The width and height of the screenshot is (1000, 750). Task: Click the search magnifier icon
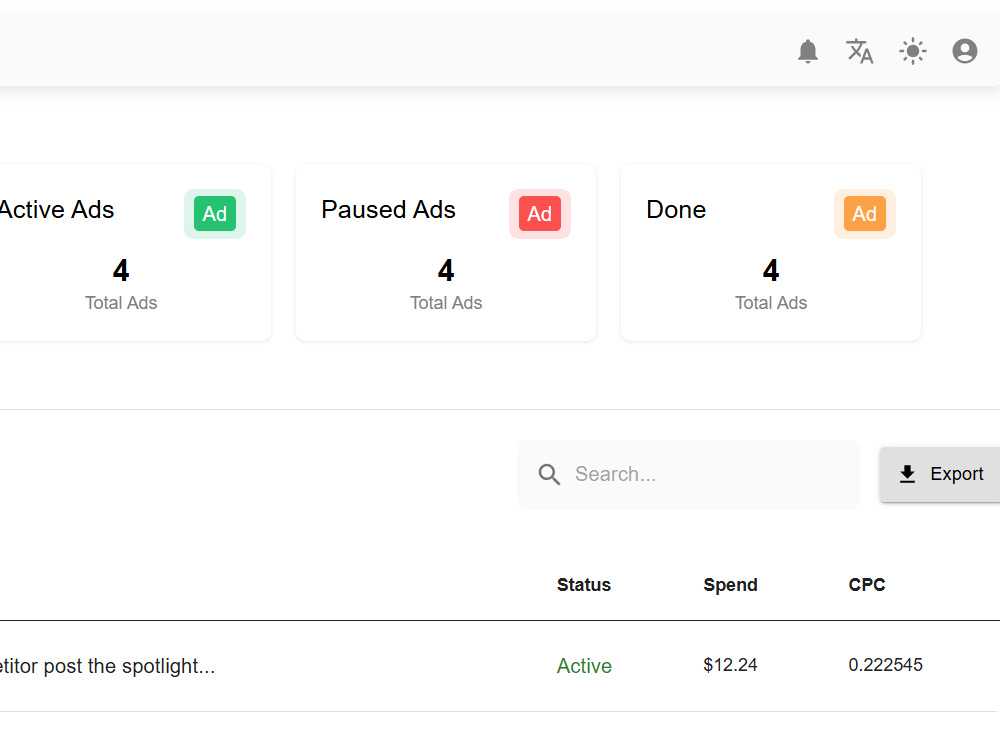(x=548, y=474)
